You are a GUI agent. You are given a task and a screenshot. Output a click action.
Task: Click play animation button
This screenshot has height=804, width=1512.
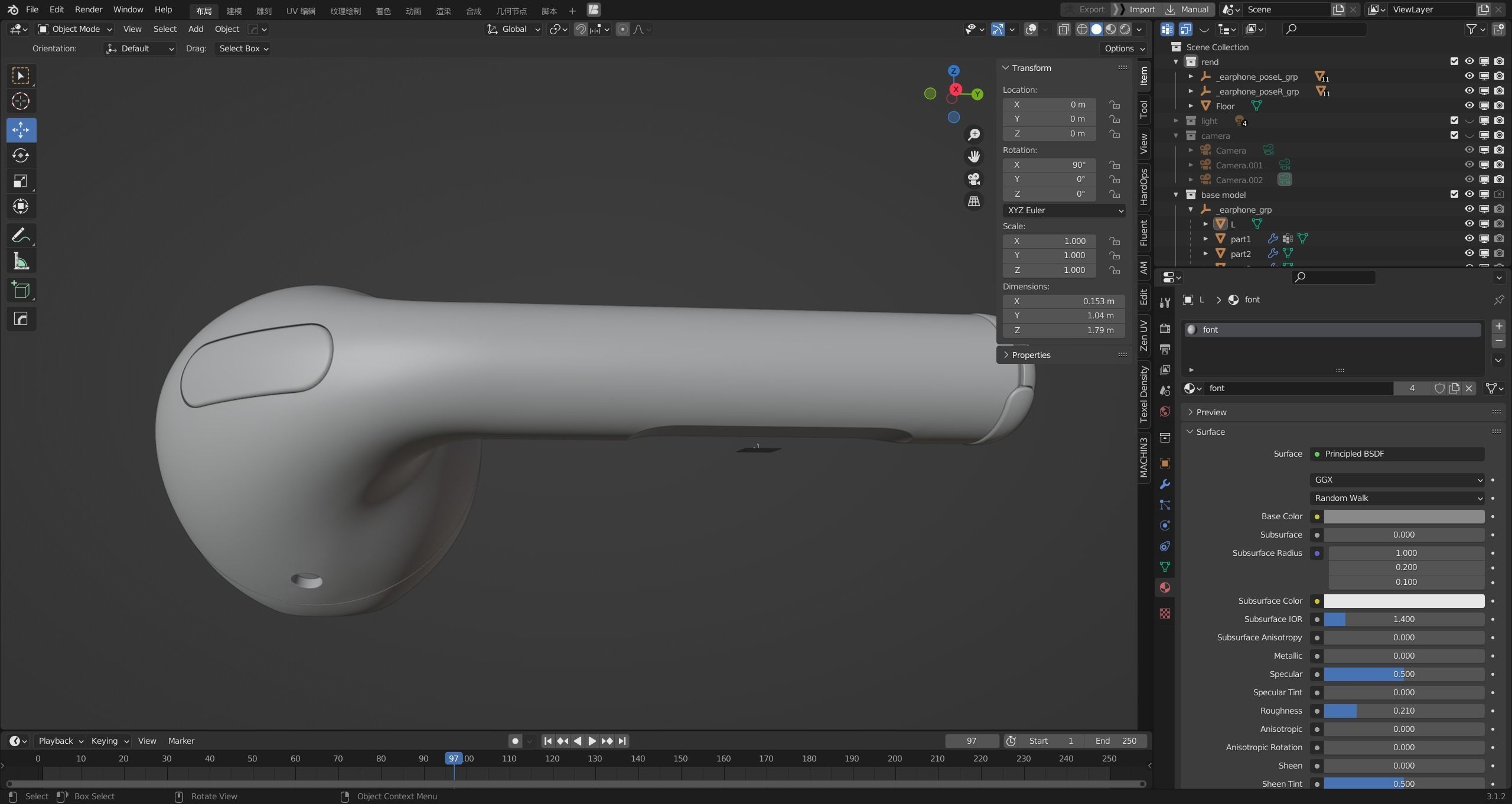(x=592, y=741)
